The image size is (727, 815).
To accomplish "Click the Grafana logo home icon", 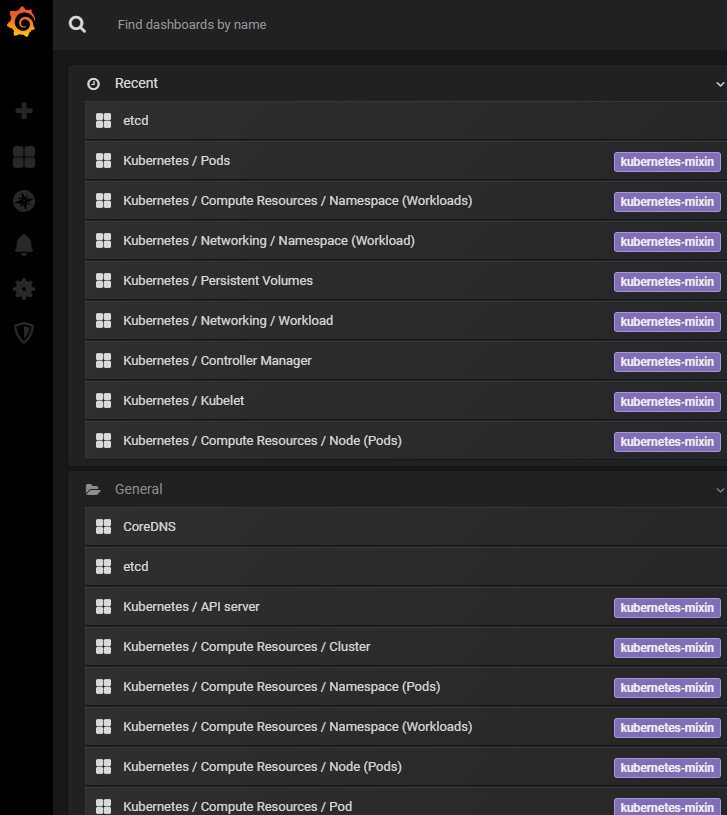I will [x=23, y=23].
